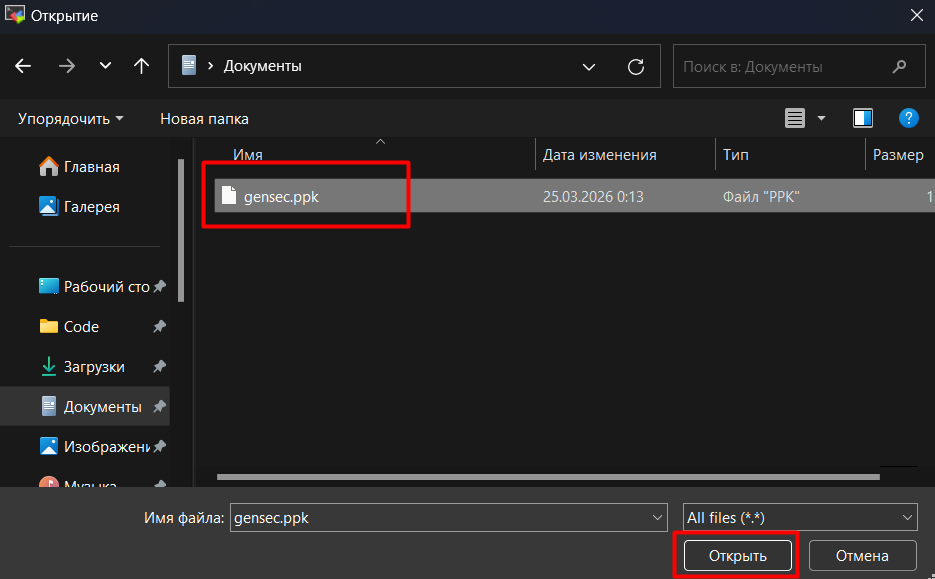Click the Файл "PPK" type cell
Viewport: 935px width, 579px height.
[761, 197]
